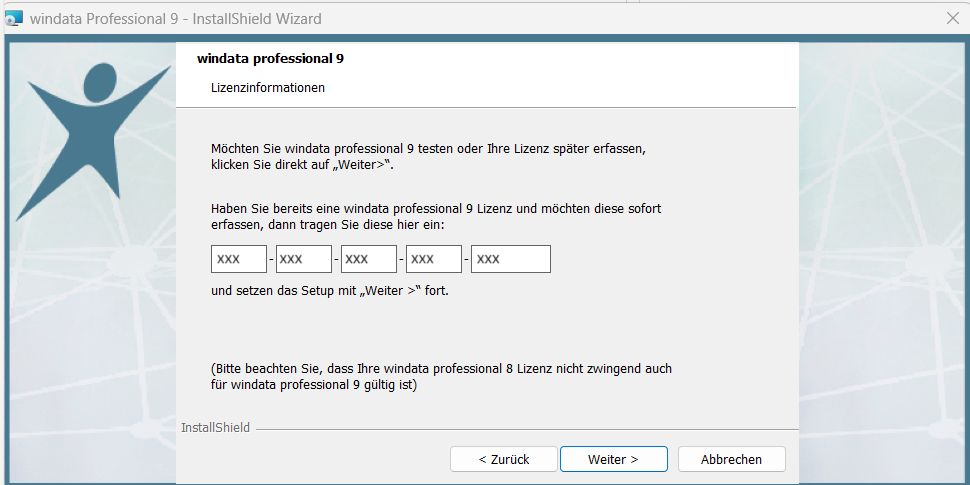Image resolution: width=970 pixels, height=485 pixels.
Task: Select the second license key field
Action: (304, 259)
